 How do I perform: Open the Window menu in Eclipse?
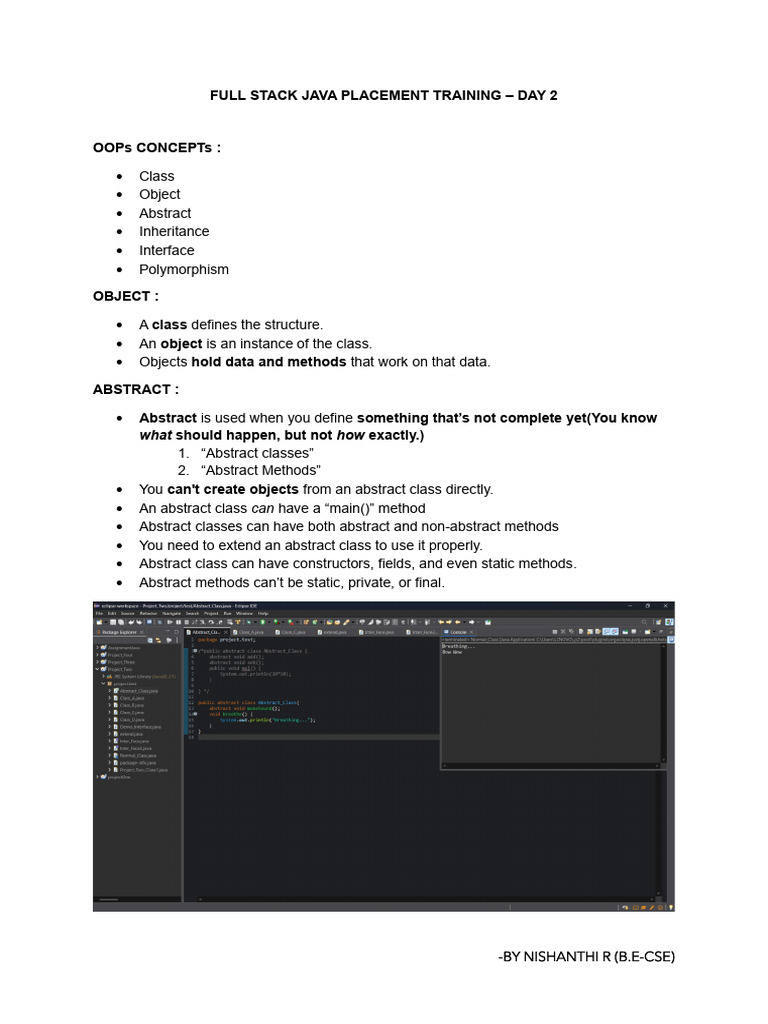(244, 613)
